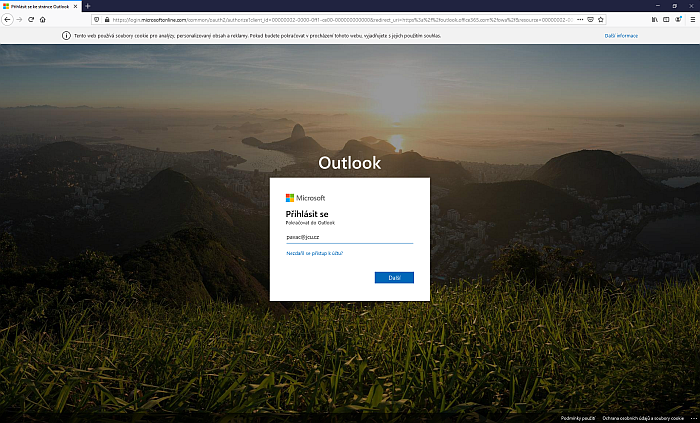This screenshot has width=700, height=423.
Task: Open tracking protection shield info
Action: 96,20
